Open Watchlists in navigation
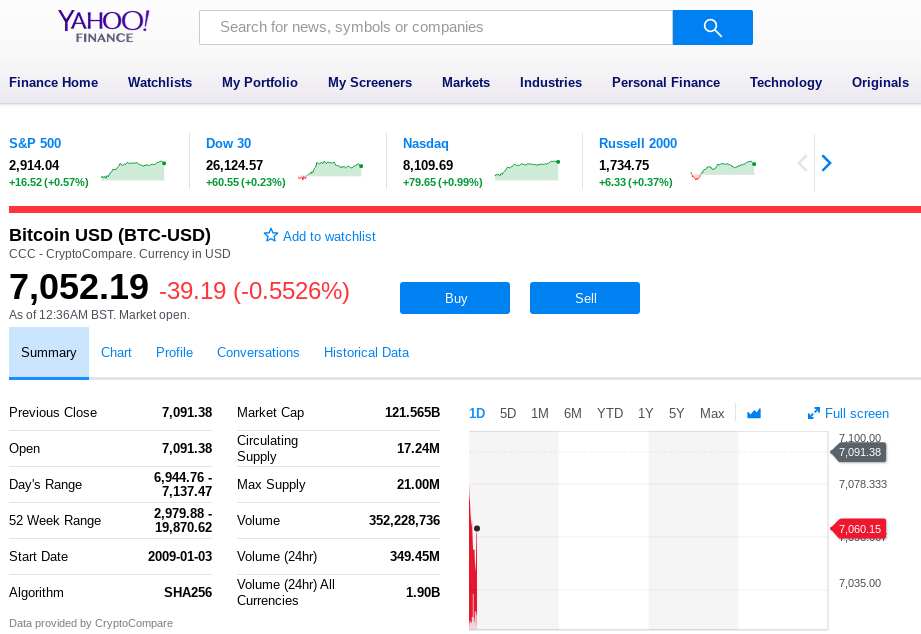The height and width of the screenshot is (634, 921). [160, 82]
